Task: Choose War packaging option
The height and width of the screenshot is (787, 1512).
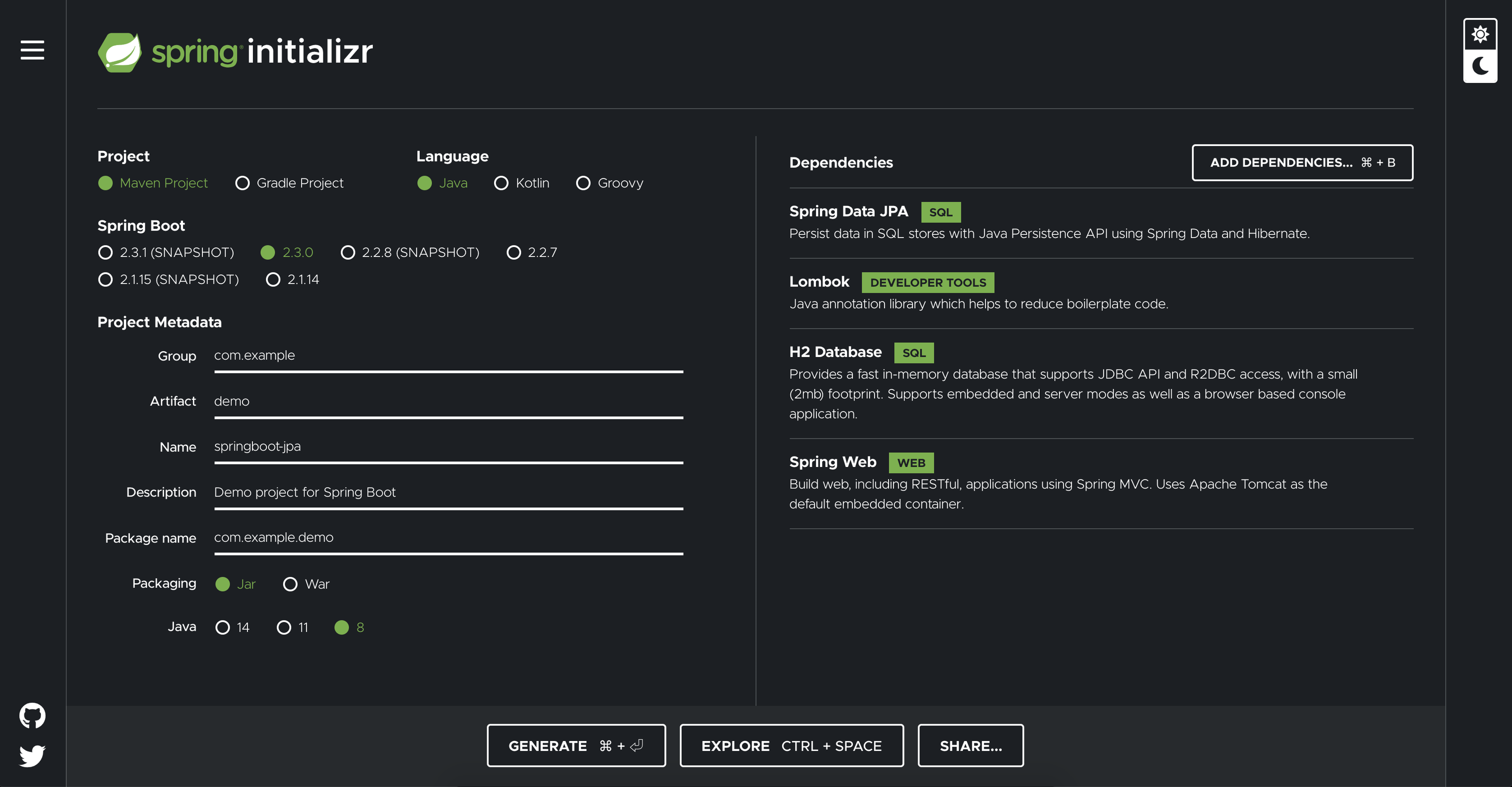Action: pos(290,584)
